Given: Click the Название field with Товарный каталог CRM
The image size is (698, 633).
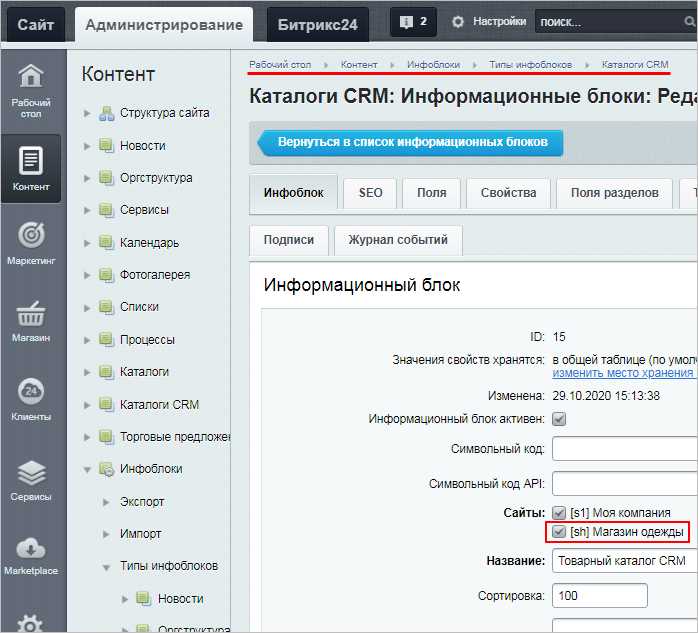Looking at the screenshot, I should 625,561.
